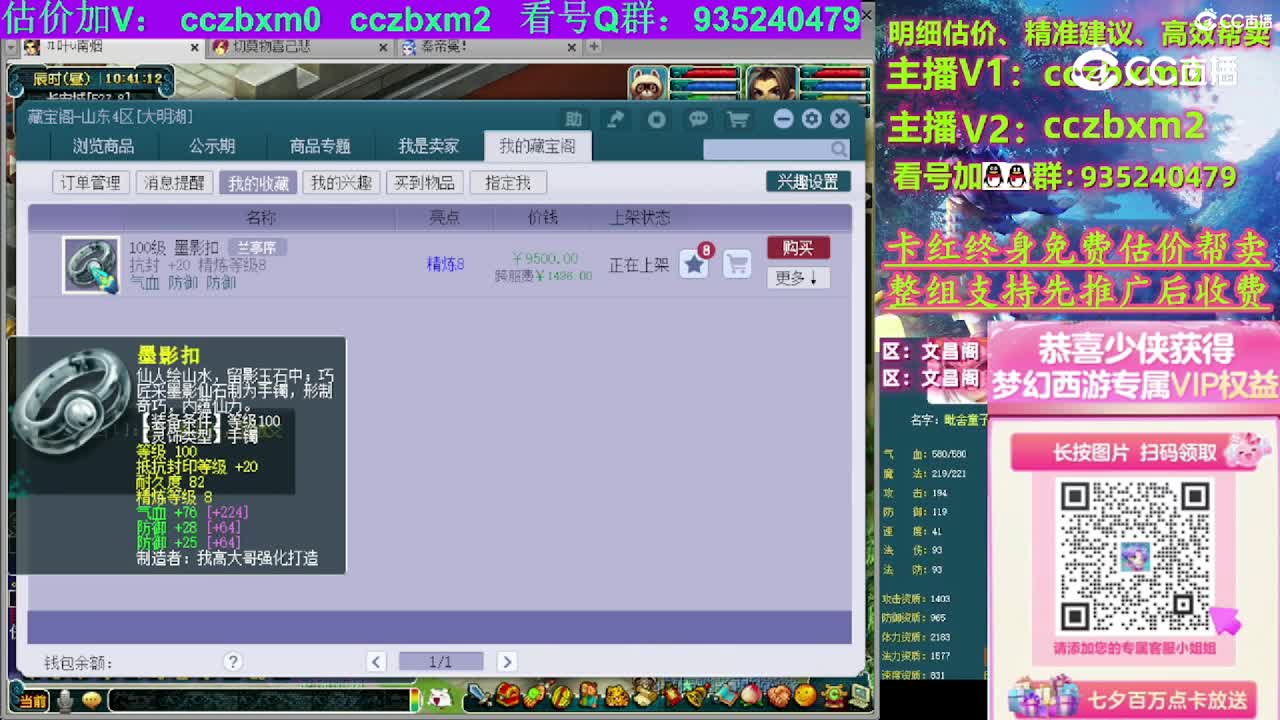Click the chat text input bar
Screen dimensions: 1280x720
259,700
